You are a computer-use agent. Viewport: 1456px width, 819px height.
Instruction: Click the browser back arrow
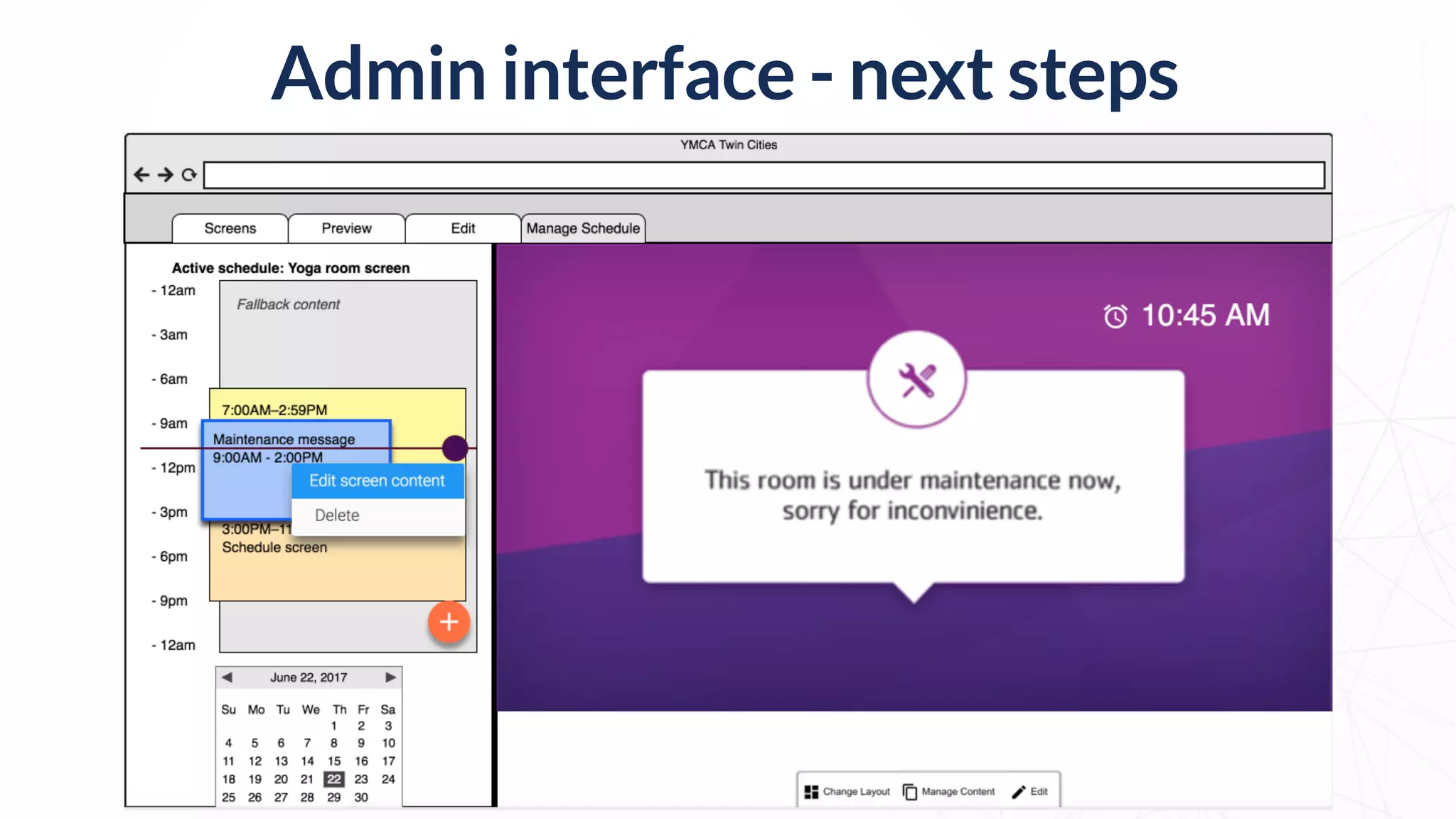tap(141, 175)
